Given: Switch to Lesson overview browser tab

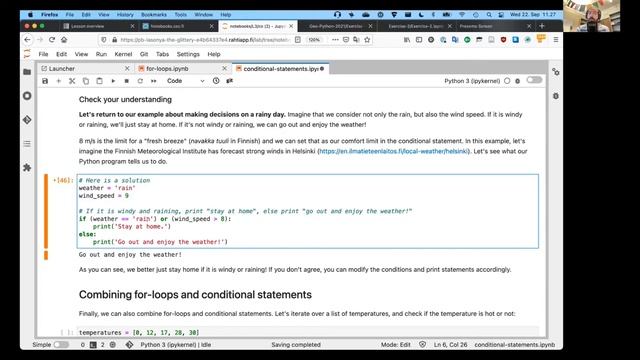Looking at the screenshot, I should 98,26.
